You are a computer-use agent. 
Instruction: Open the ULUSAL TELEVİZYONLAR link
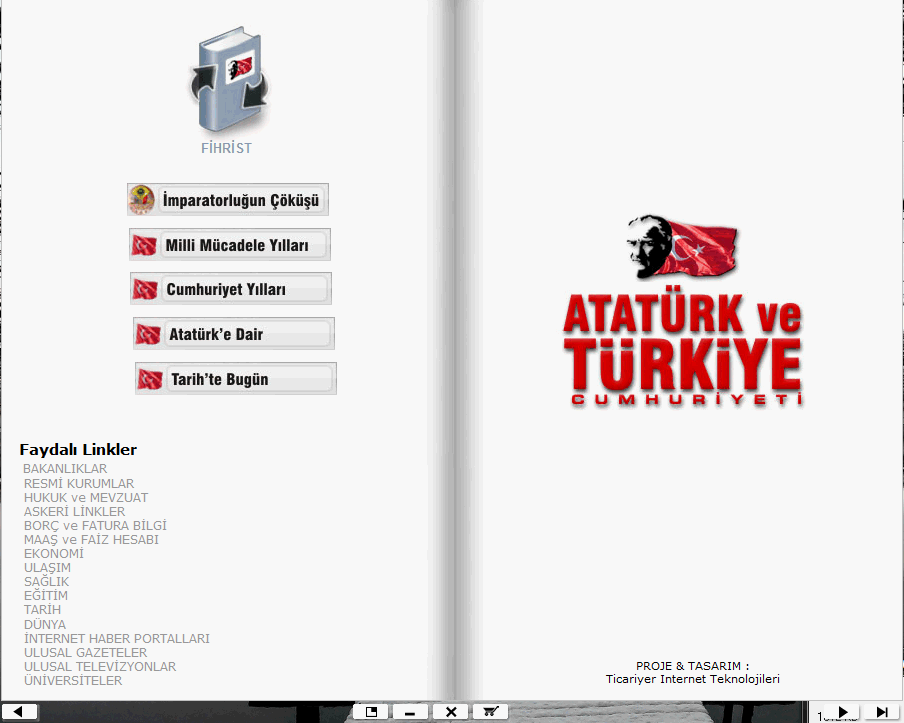[100, 666]
